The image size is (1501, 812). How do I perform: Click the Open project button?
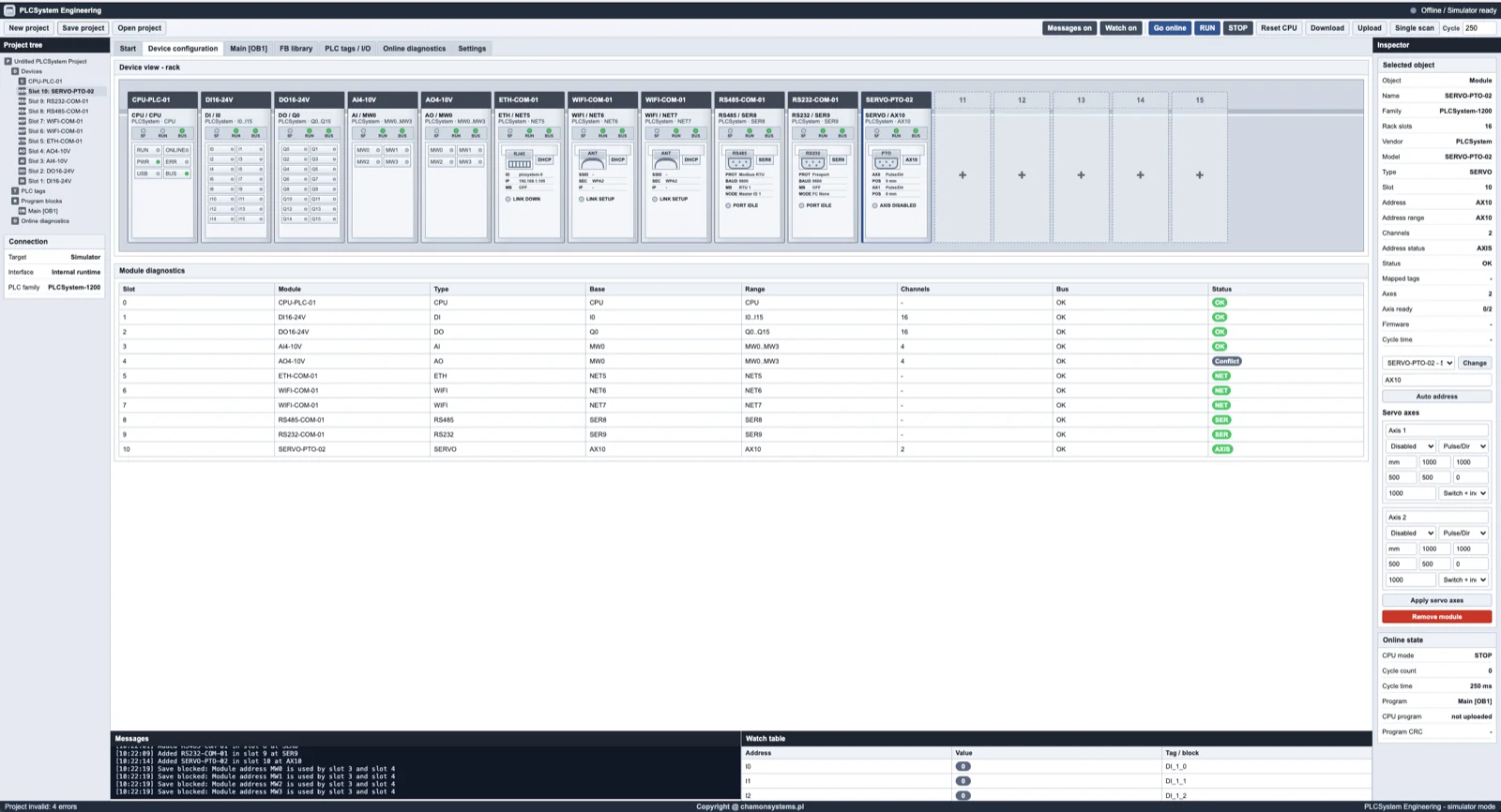coord(139,28)
